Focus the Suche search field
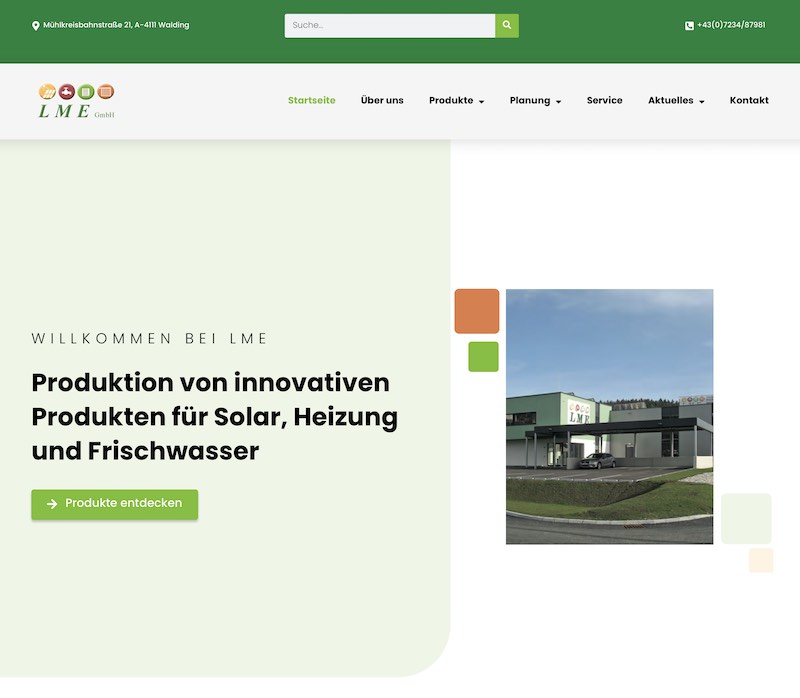The width and height of the screenshot is (800, 698). pos(390,26)
